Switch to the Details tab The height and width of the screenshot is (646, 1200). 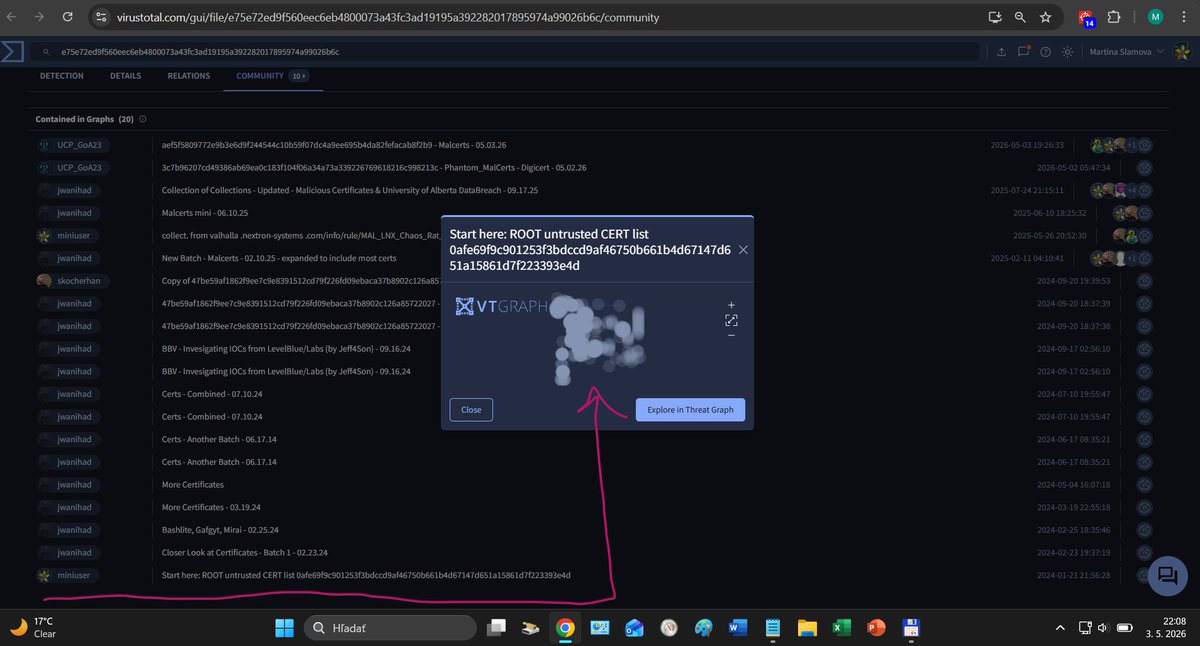125,76
